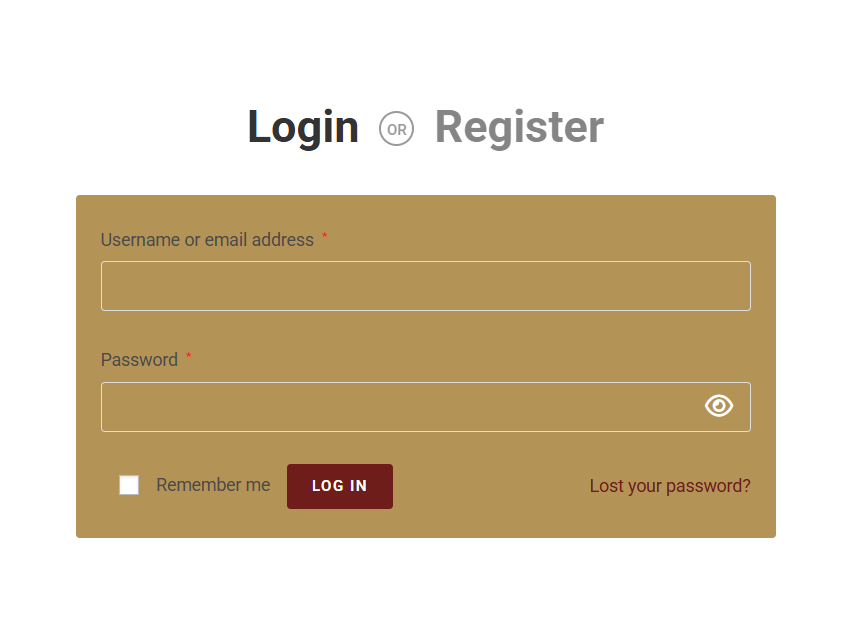Tick the Remember me checkbox

(x=129, y=485)
